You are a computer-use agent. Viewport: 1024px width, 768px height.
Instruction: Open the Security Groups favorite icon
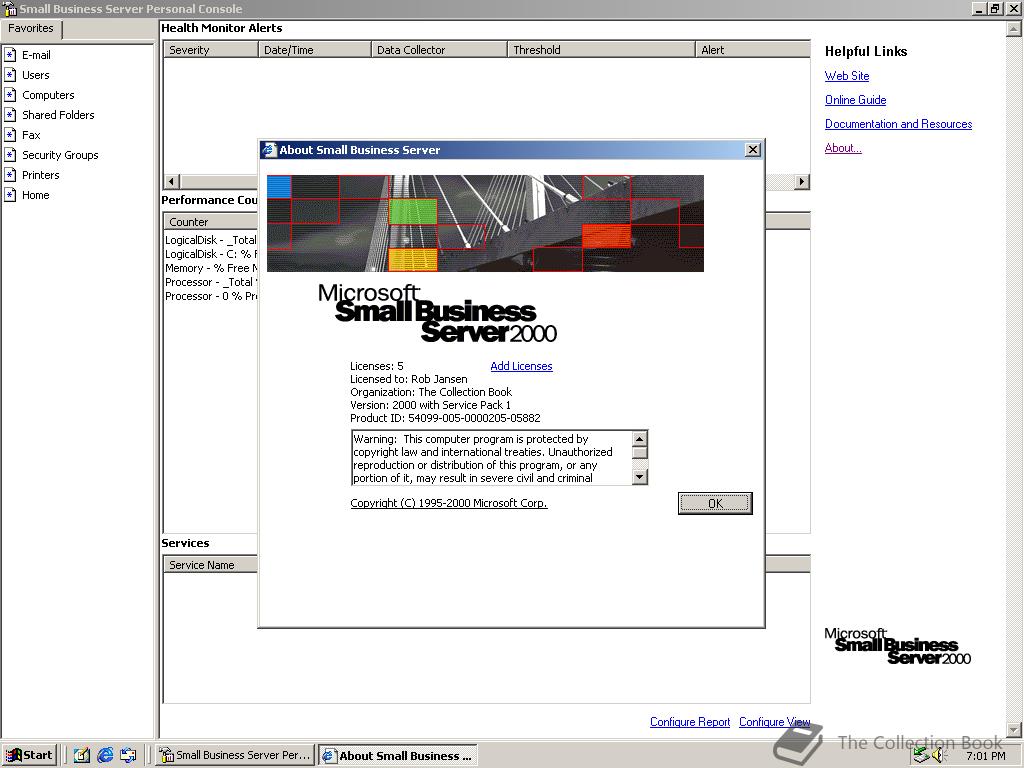pos(10,155)
